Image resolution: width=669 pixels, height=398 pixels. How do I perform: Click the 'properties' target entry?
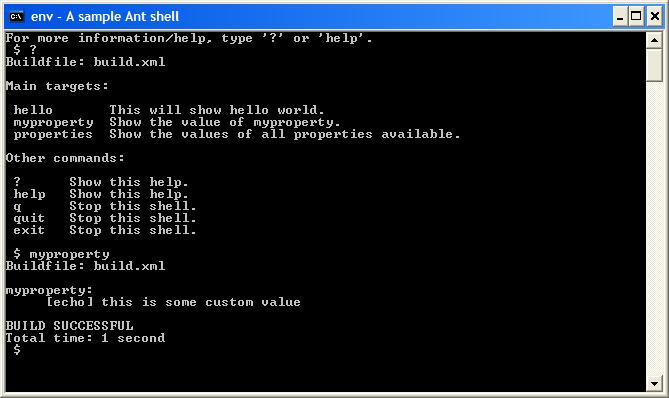point(53,134)
